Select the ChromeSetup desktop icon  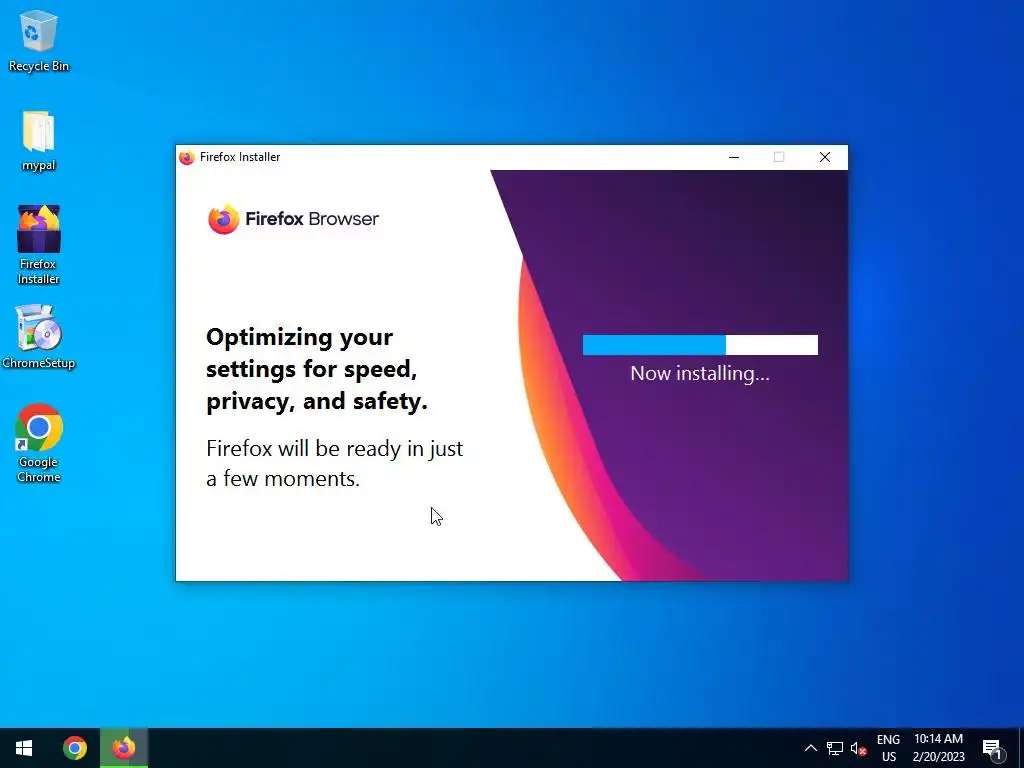click(x=39, y=337)
